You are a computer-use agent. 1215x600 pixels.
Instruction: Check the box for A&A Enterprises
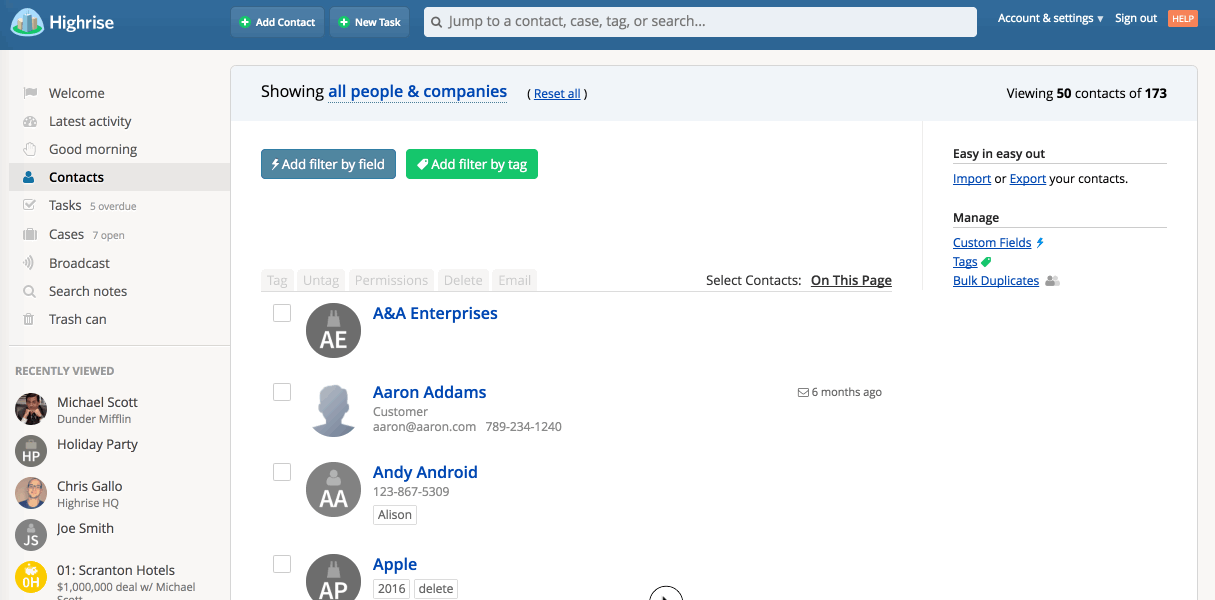tap(282, 313)
